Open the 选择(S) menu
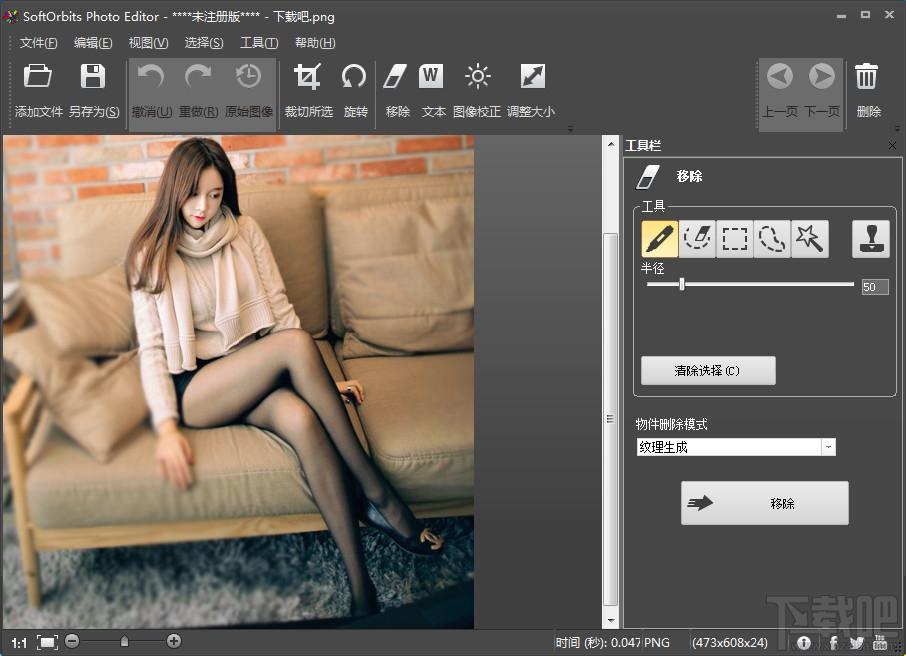The width and height of the screenshot is (906, 656). point(204,43)
